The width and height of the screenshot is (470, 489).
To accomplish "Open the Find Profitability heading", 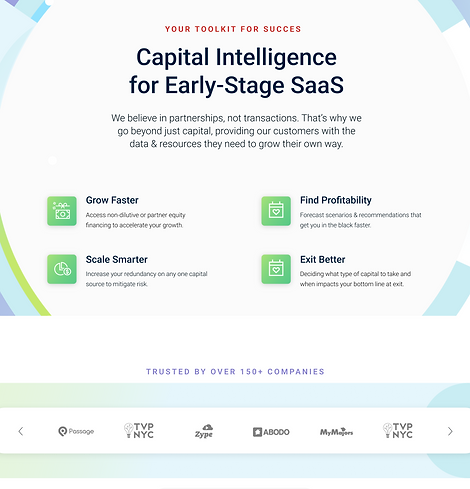I will pyautogui.click(x=336, y=200).
